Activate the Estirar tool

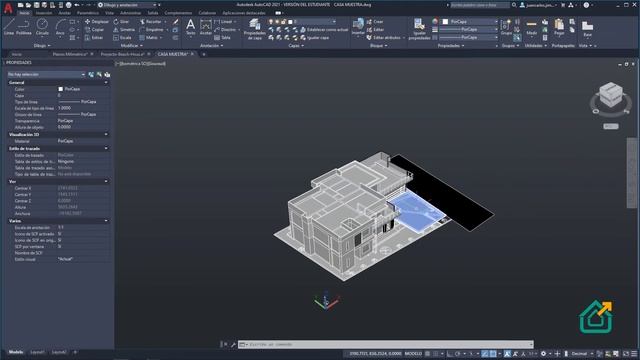click(x=94, y=38)
